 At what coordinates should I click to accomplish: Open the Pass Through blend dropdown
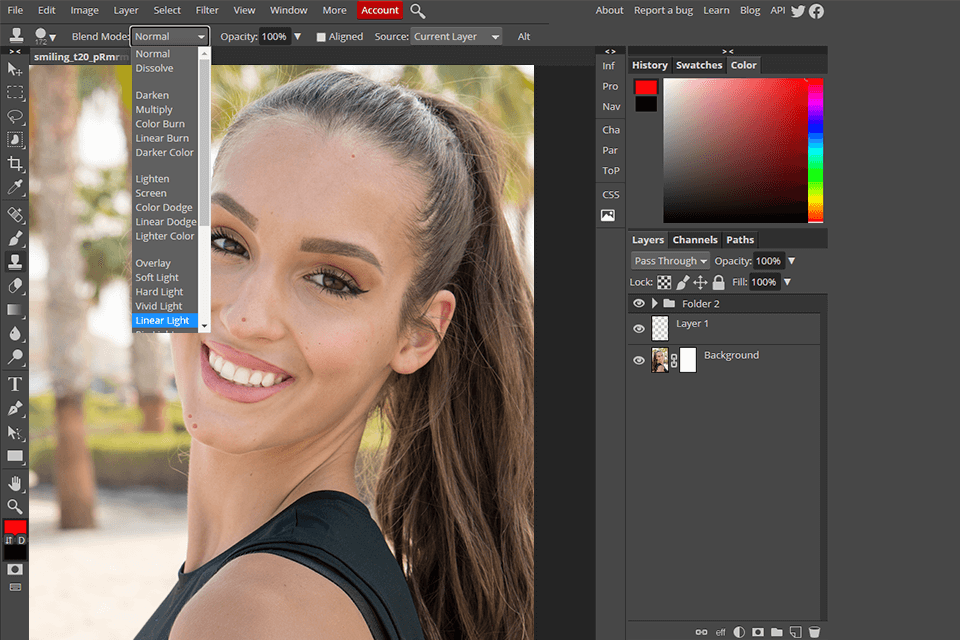tap(670, 261)
